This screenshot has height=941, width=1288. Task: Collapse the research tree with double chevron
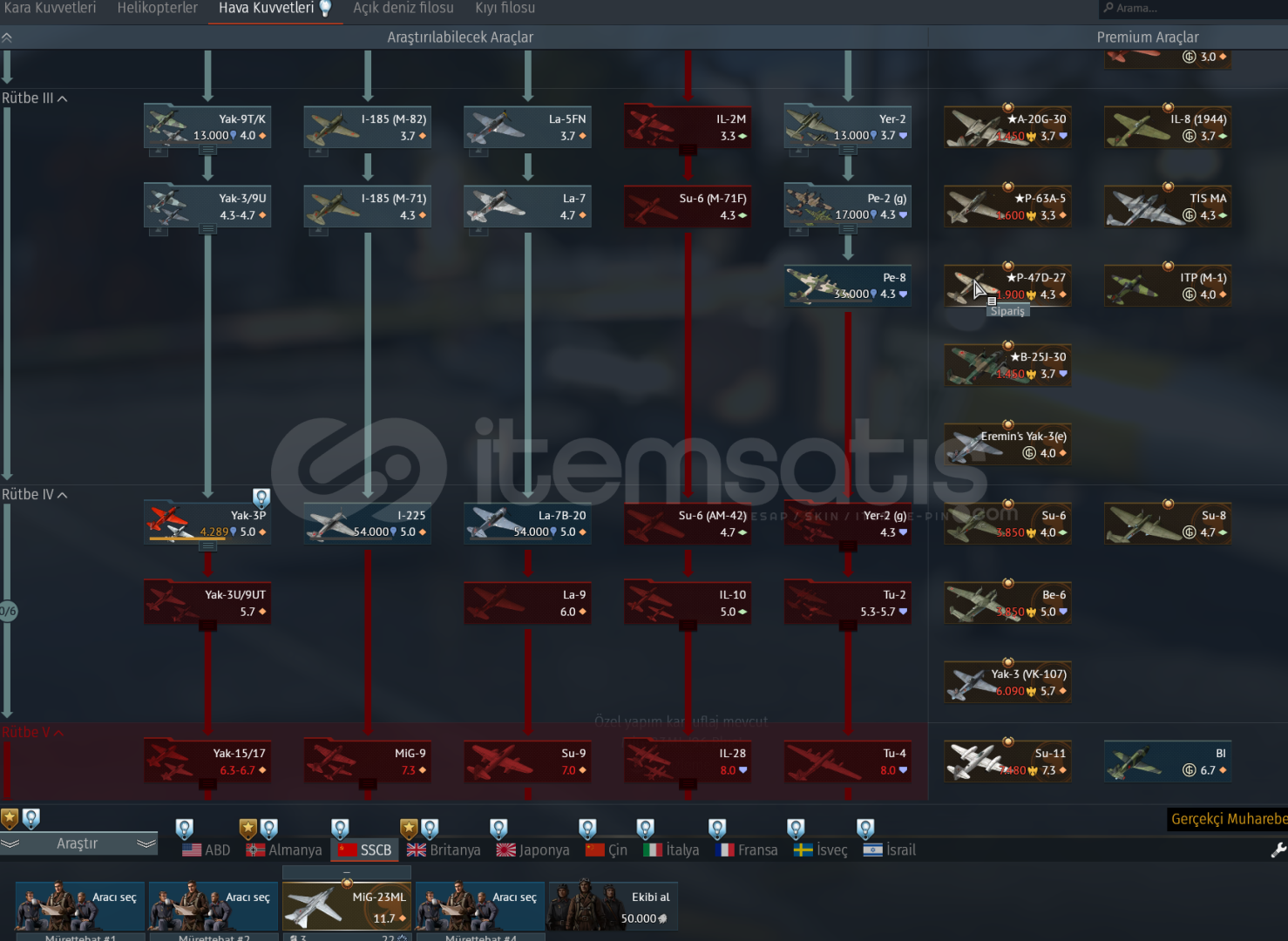point(7,37)
